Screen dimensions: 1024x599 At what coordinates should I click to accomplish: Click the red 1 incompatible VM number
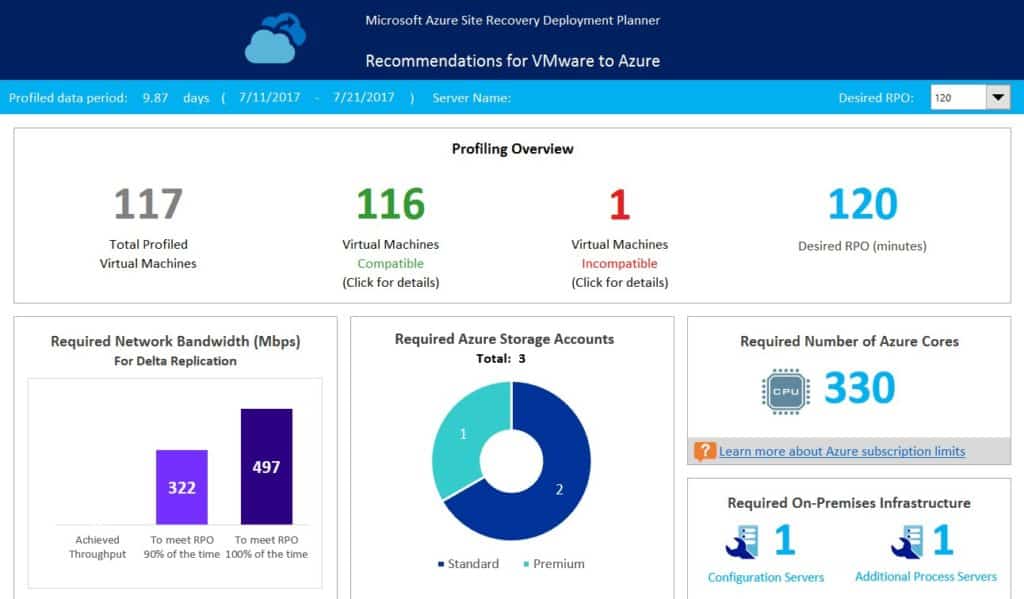click(x=619, y=204)
